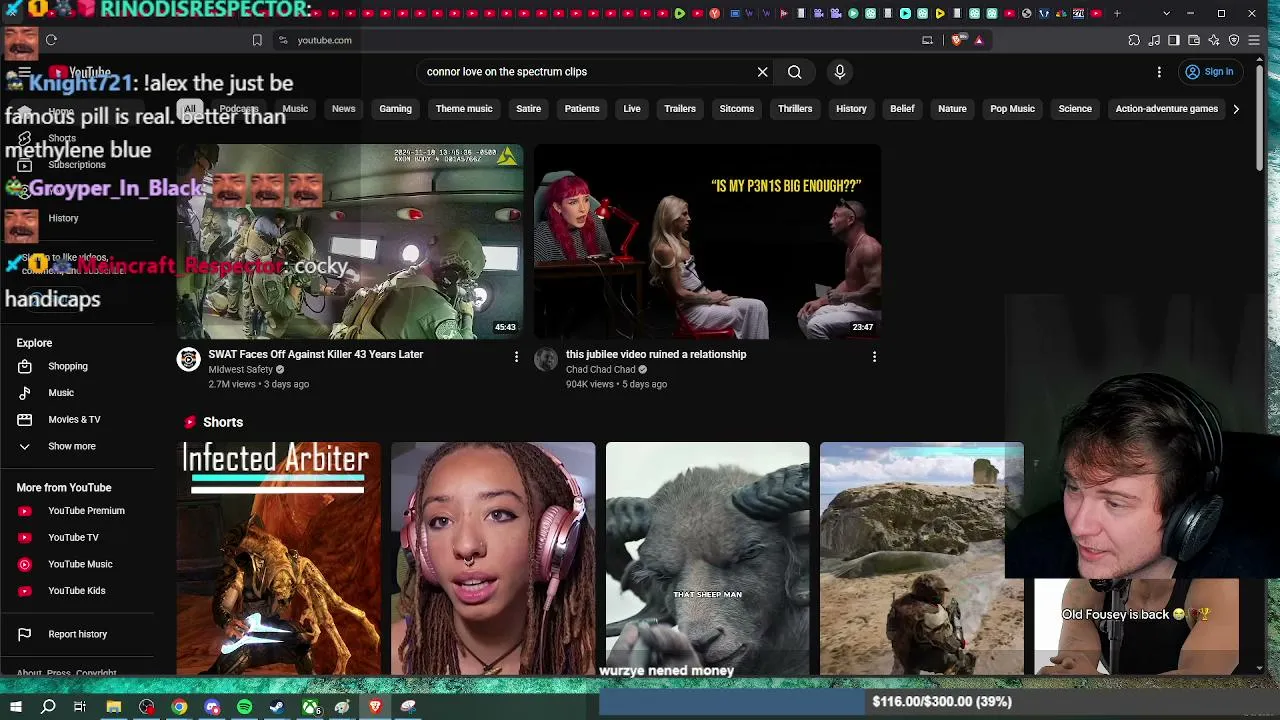The width and height of the screenshot is (1280, 720).
Task: Filter results by Pop Music chip
Action: coord(1012,109)
